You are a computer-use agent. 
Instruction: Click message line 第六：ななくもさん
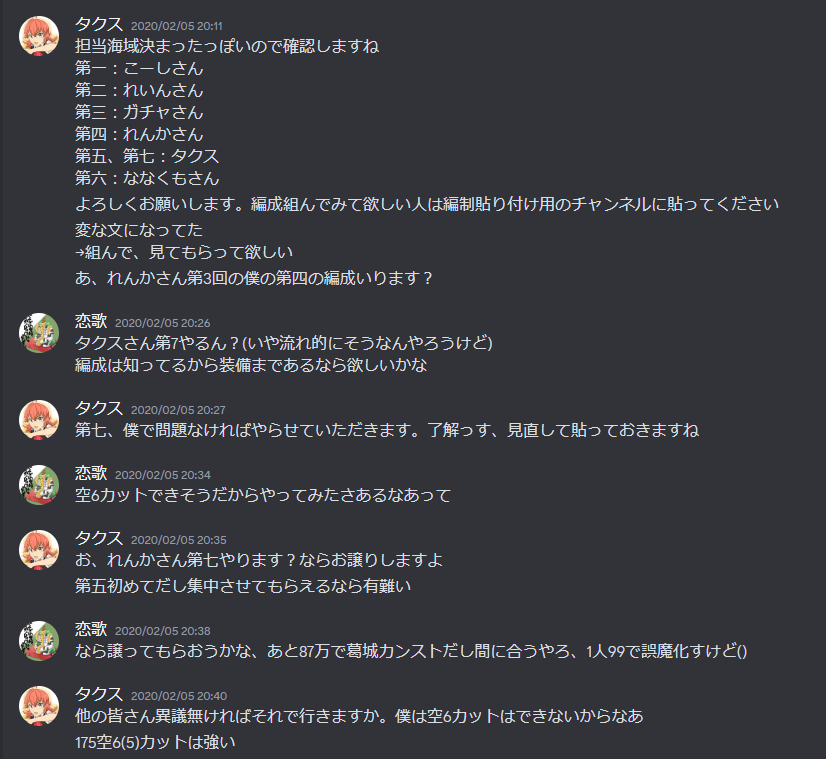tap(147, 178)
